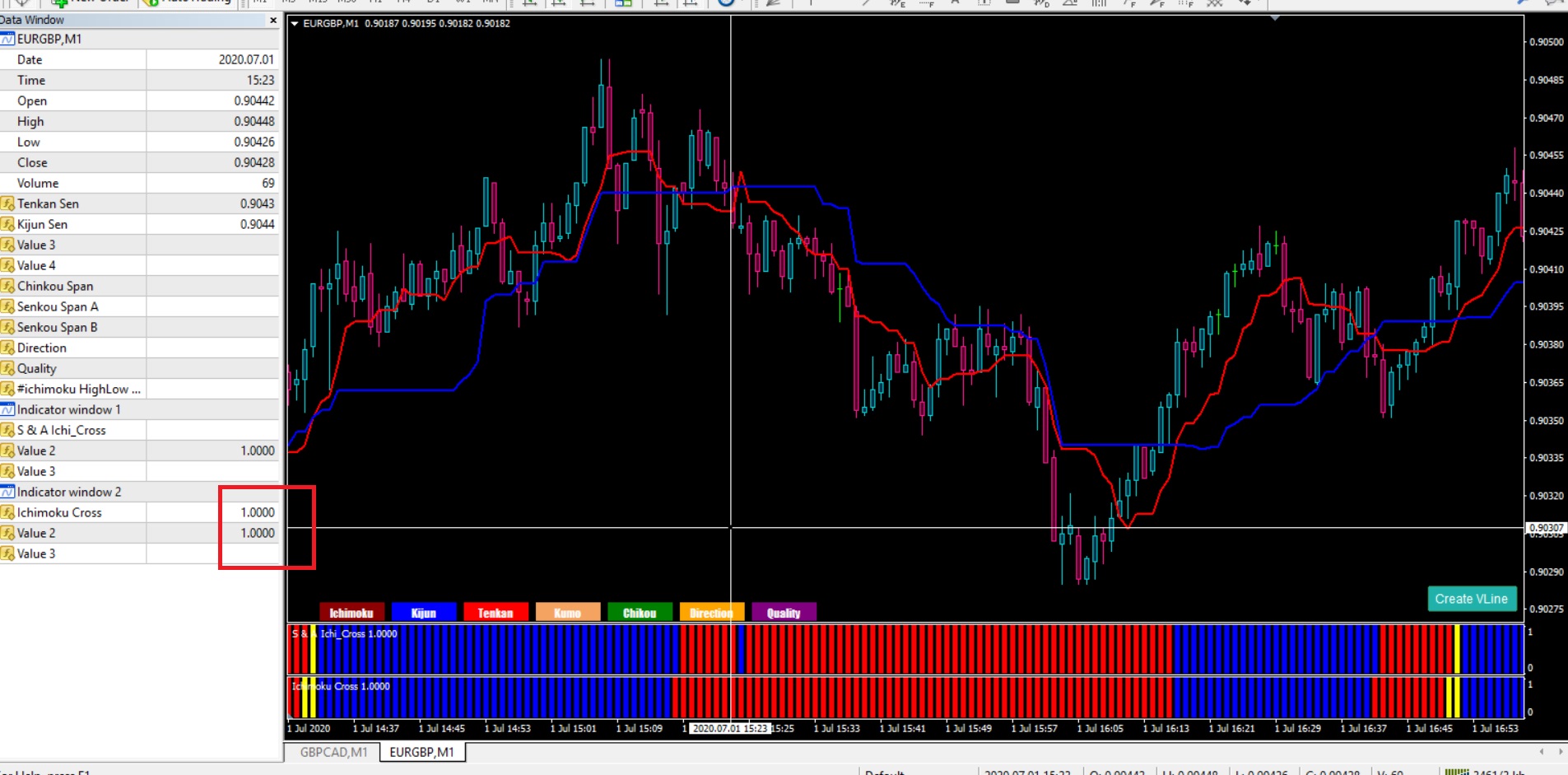Image resolution: width=1568 pixels, height=775 pixels.
Task: Click the Senkou Span B indicator icon
Action: point(7,327)
